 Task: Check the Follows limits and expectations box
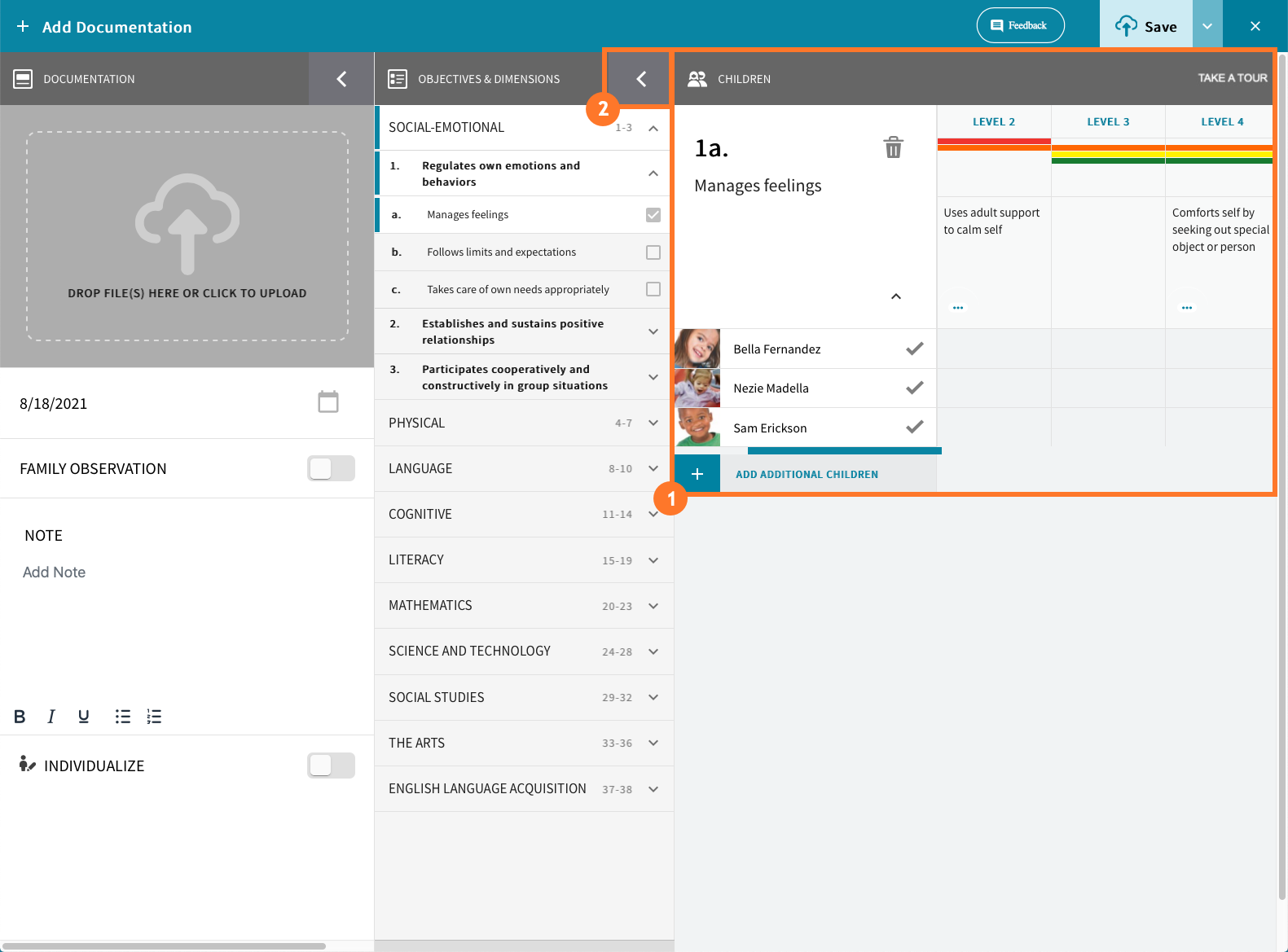point(653,252)
